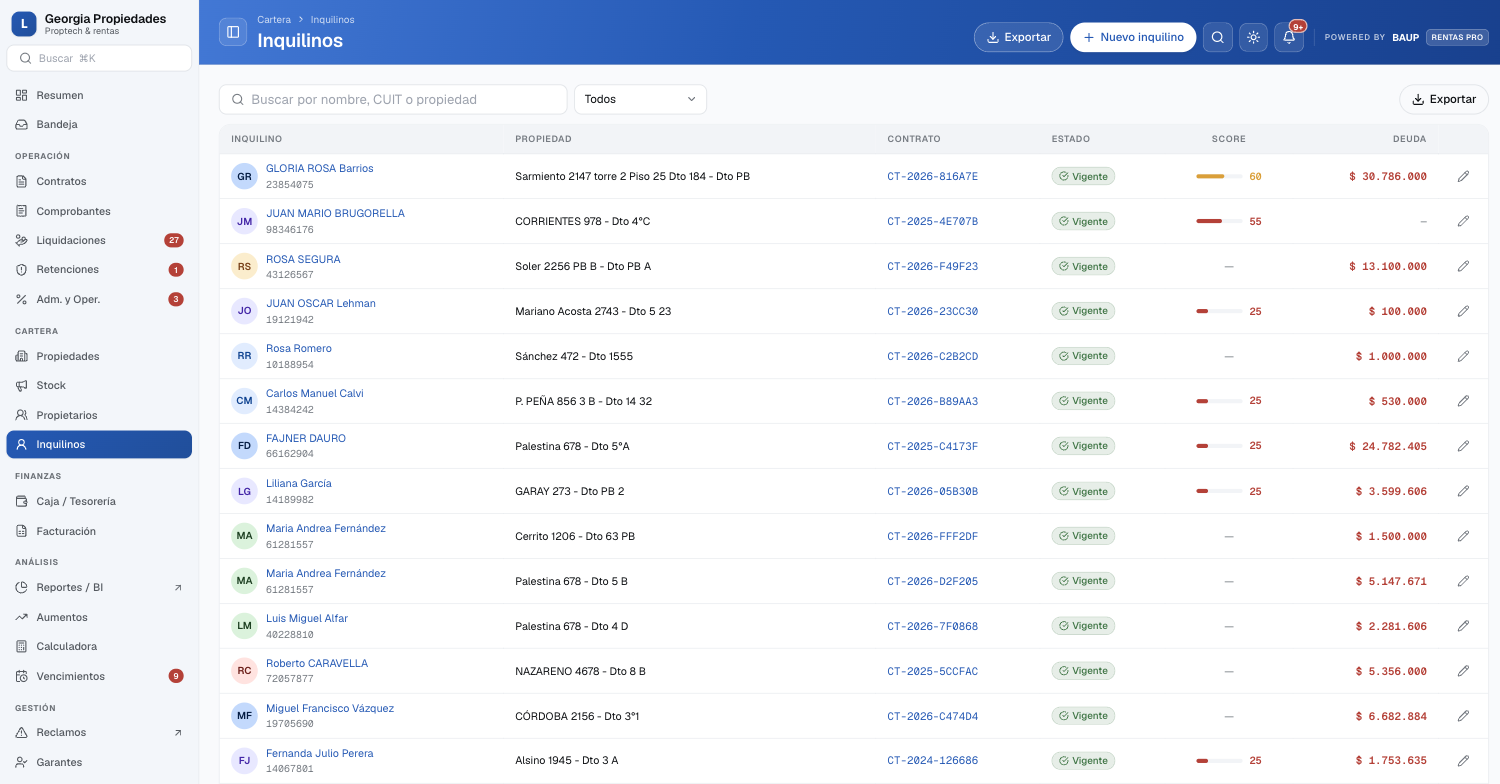Viewport: 1500px width, 784px height.
Task: Toggle the sidebar panel icon
Action: pos(233,32)
